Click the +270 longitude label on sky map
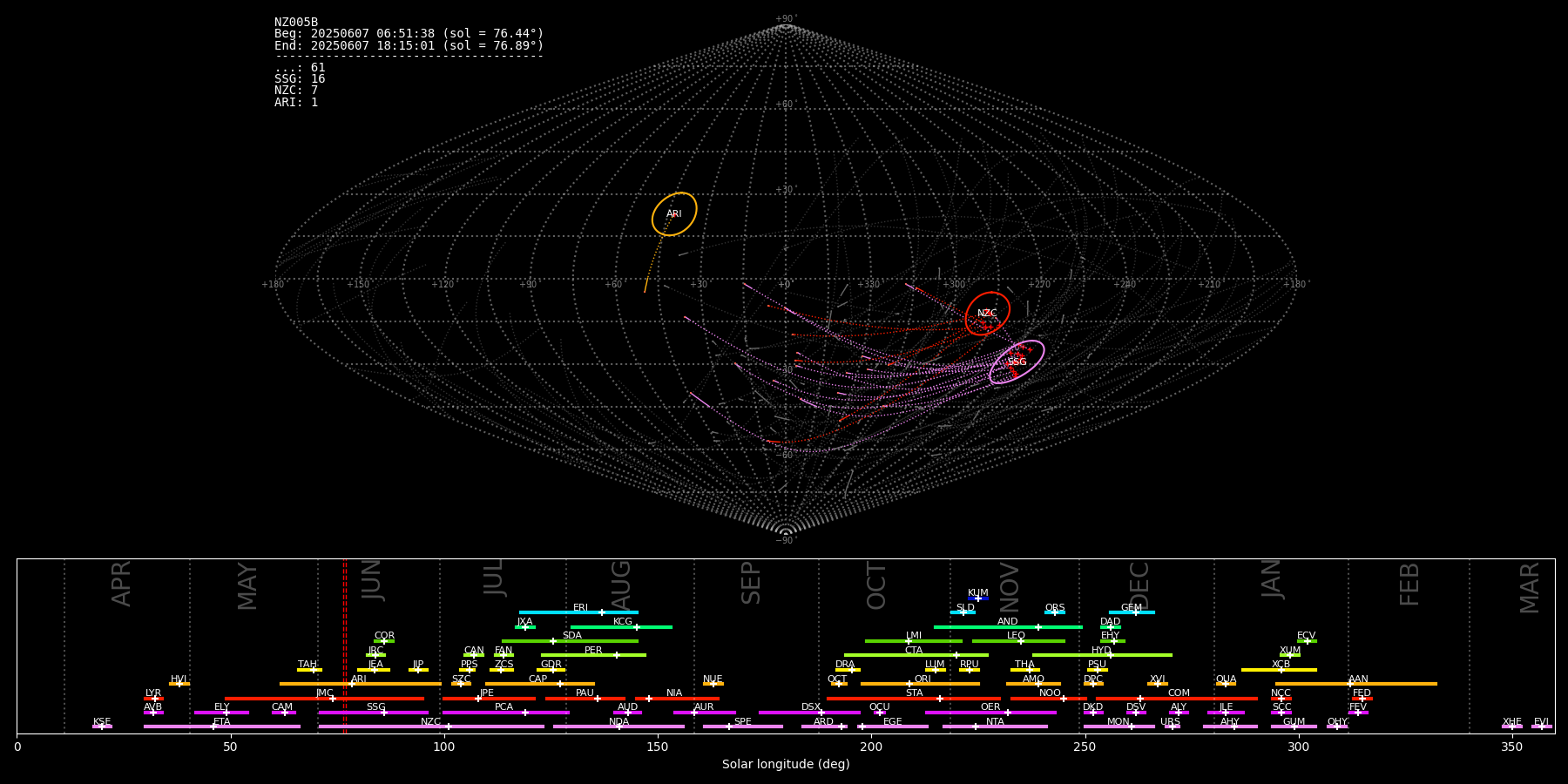The height and width of the screenshot is (784, 1568). pos(1039,285)
